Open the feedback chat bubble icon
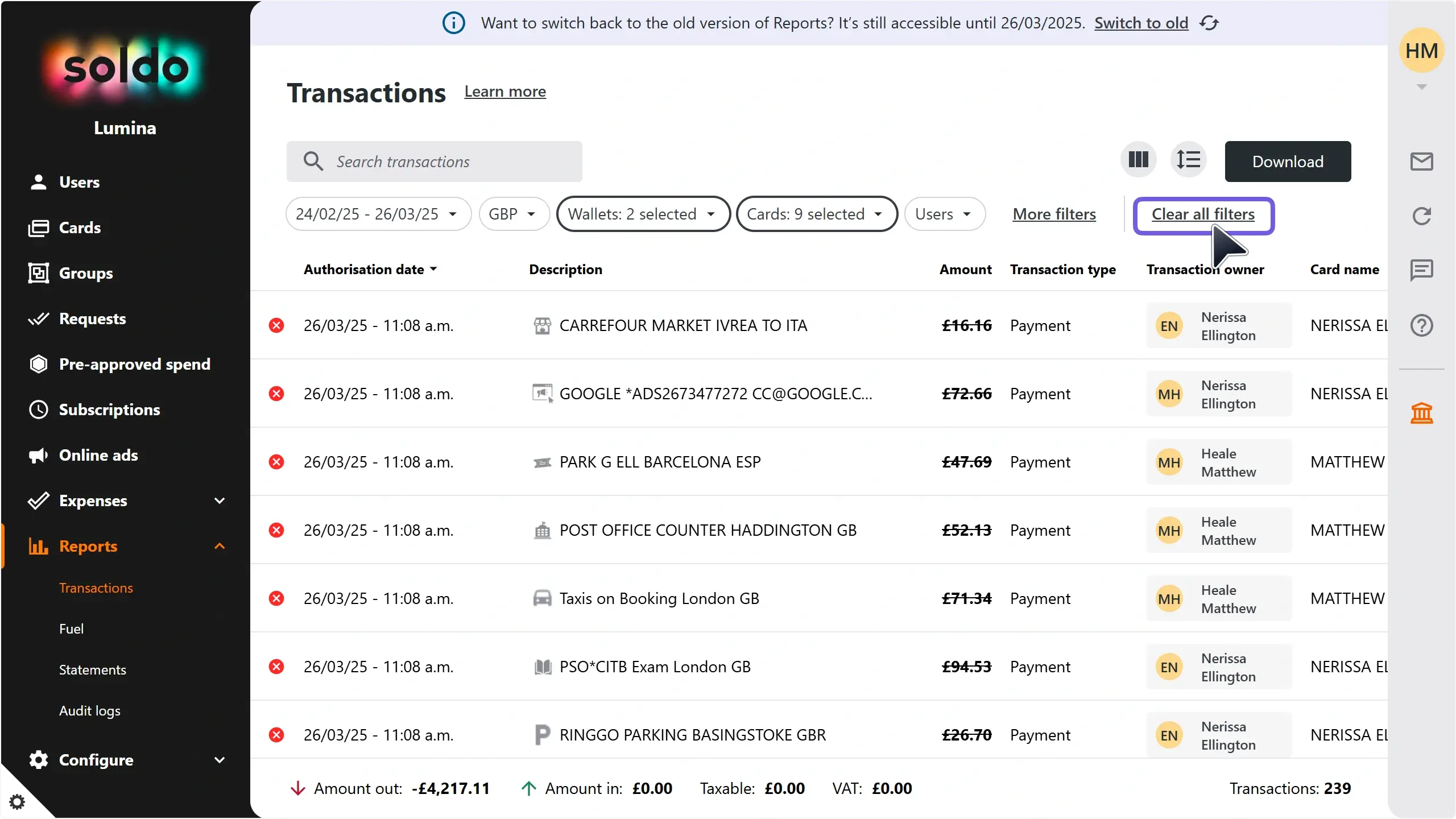 (x=1421, y=270)
